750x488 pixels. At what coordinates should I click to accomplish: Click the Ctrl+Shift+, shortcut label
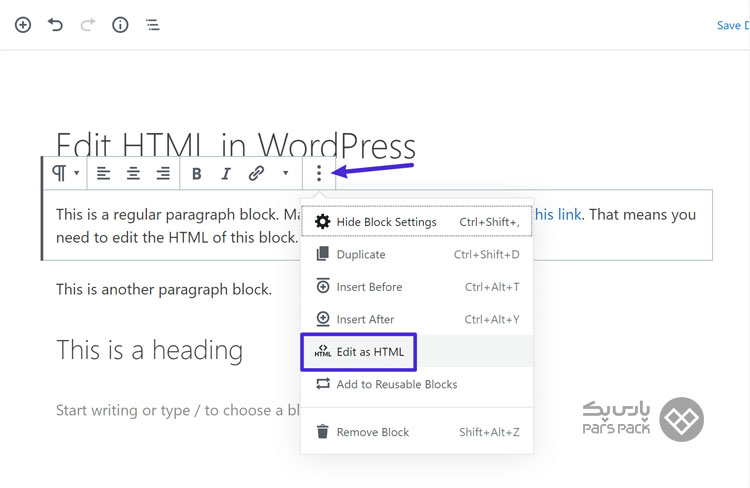coord(489,222)
